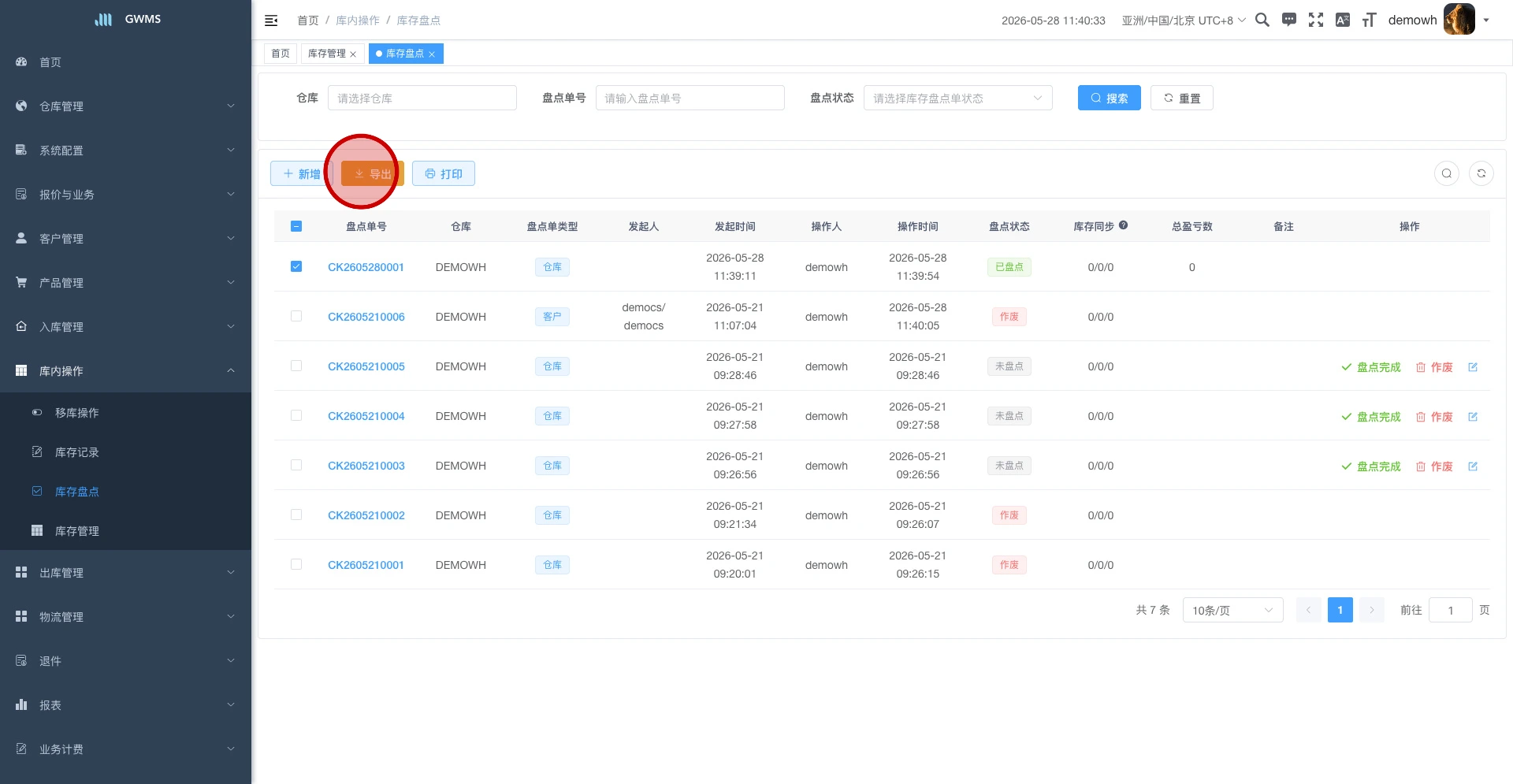This screenshot has height=784, width=1513.
Task: Click the 首页 breadcrumb link
Action: [x=307, y=20]
